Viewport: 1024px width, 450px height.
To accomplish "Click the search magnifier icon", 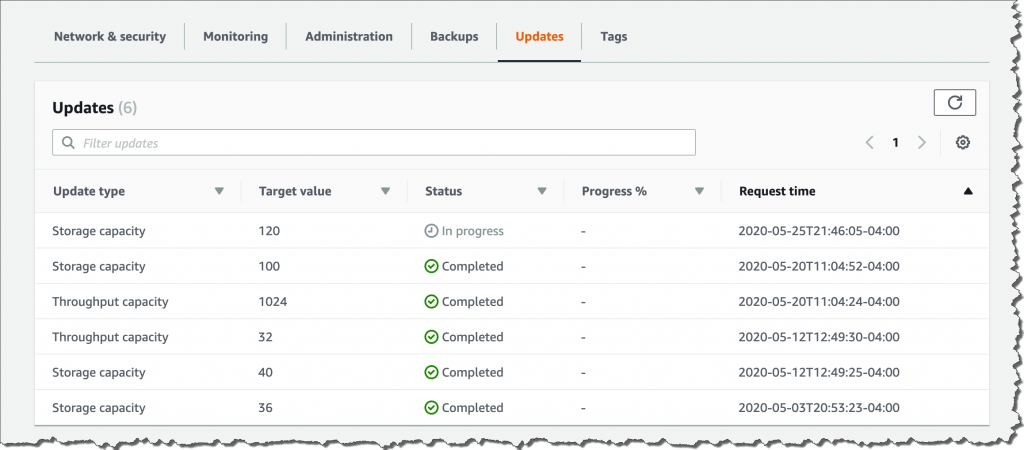I will [68, 143].
